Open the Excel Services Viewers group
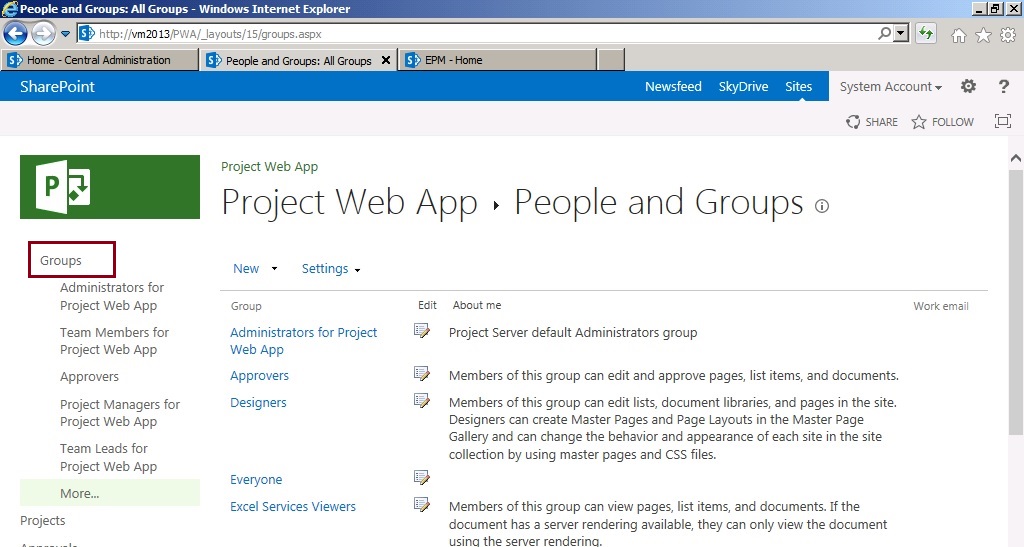1024x547 pixels. [x=293, y=507]
